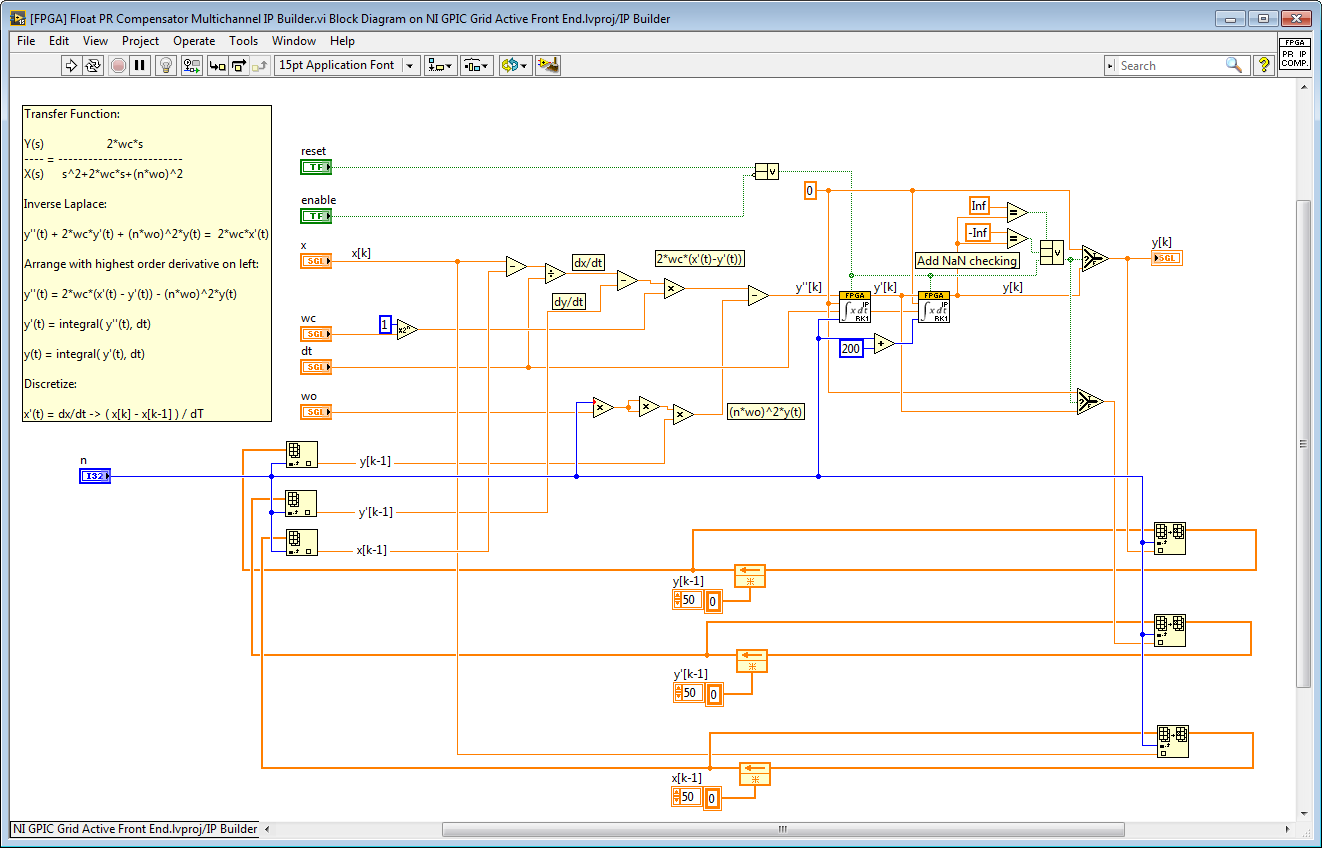Open Context Help question mark button
This screenshot has height=848, width=1322.
tap(1264, 65)
